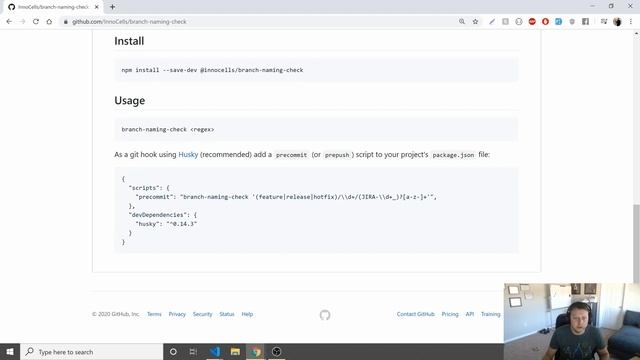This screenshot has height=360, width=640.
Task: Go back to the previous page
Action: coord(9,22)
